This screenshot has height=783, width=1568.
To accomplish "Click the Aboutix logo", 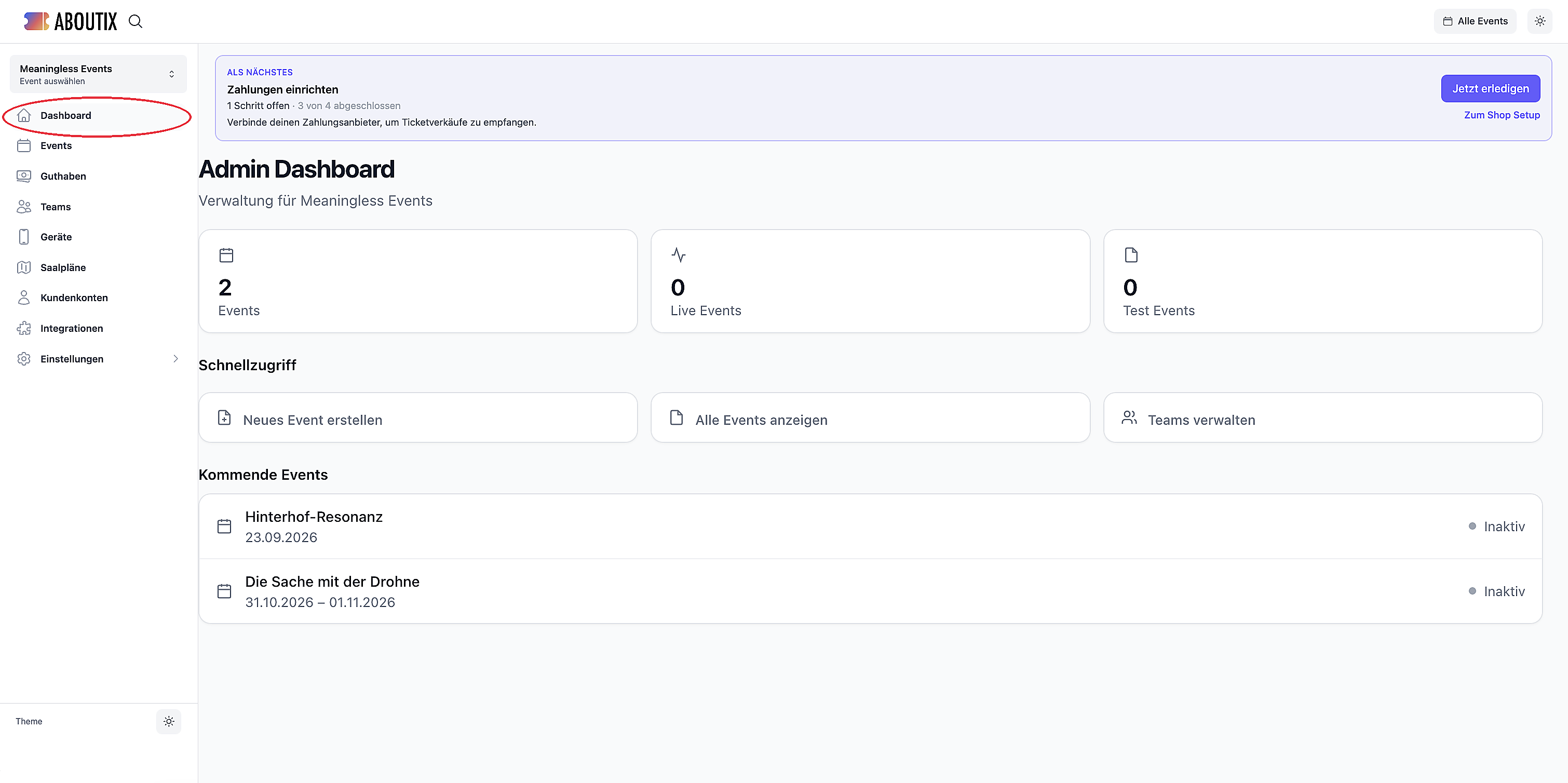I will click(71, 21).
